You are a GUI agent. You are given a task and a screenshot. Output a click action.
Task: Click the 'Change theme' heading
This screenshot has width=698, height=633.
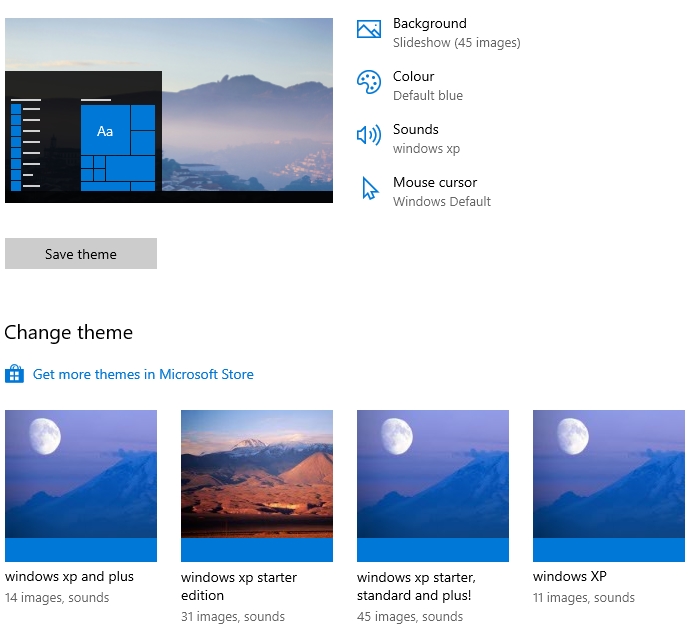tap(69, 333)
